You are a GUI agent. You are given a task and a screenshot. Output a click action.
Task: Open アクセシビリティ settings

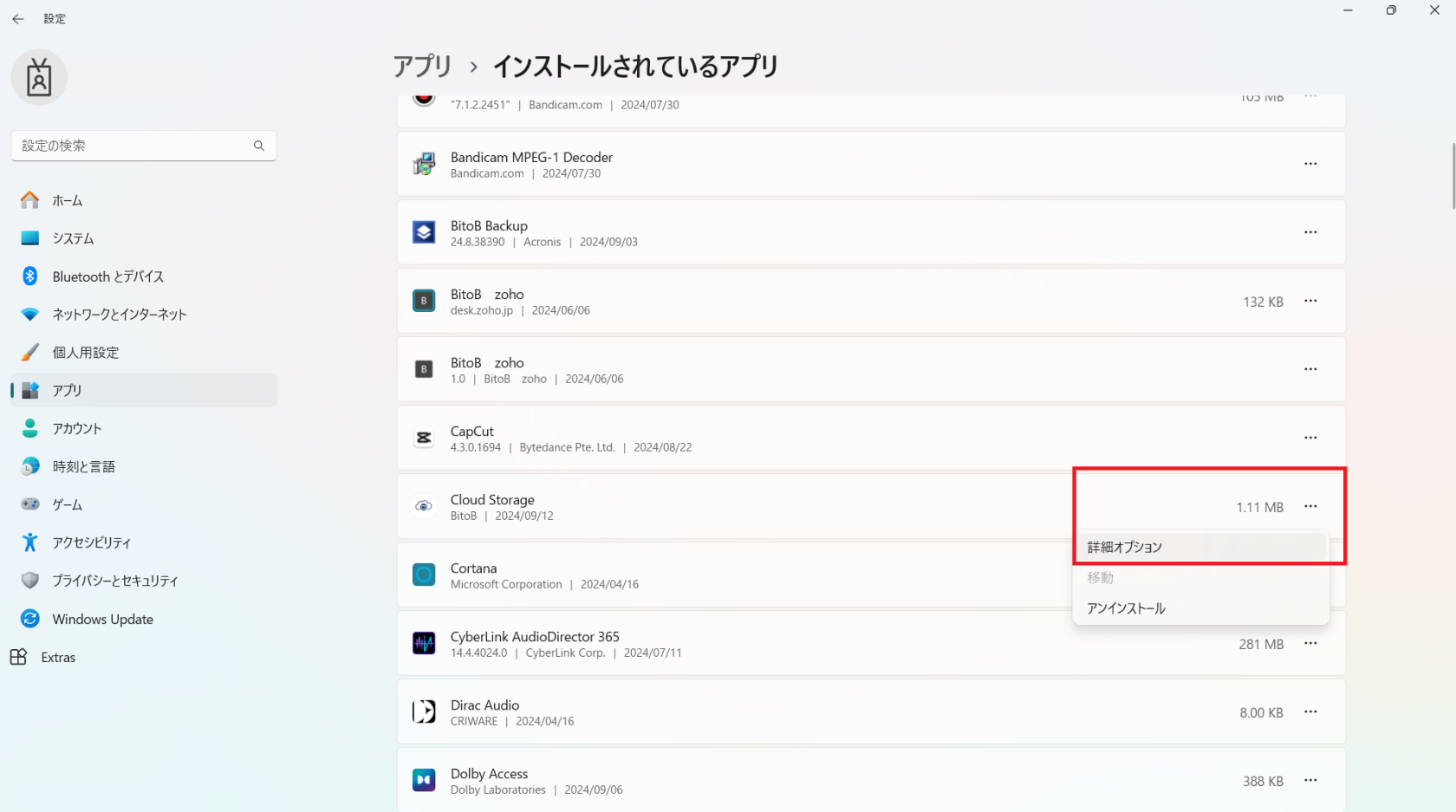(x=144, y=542)
